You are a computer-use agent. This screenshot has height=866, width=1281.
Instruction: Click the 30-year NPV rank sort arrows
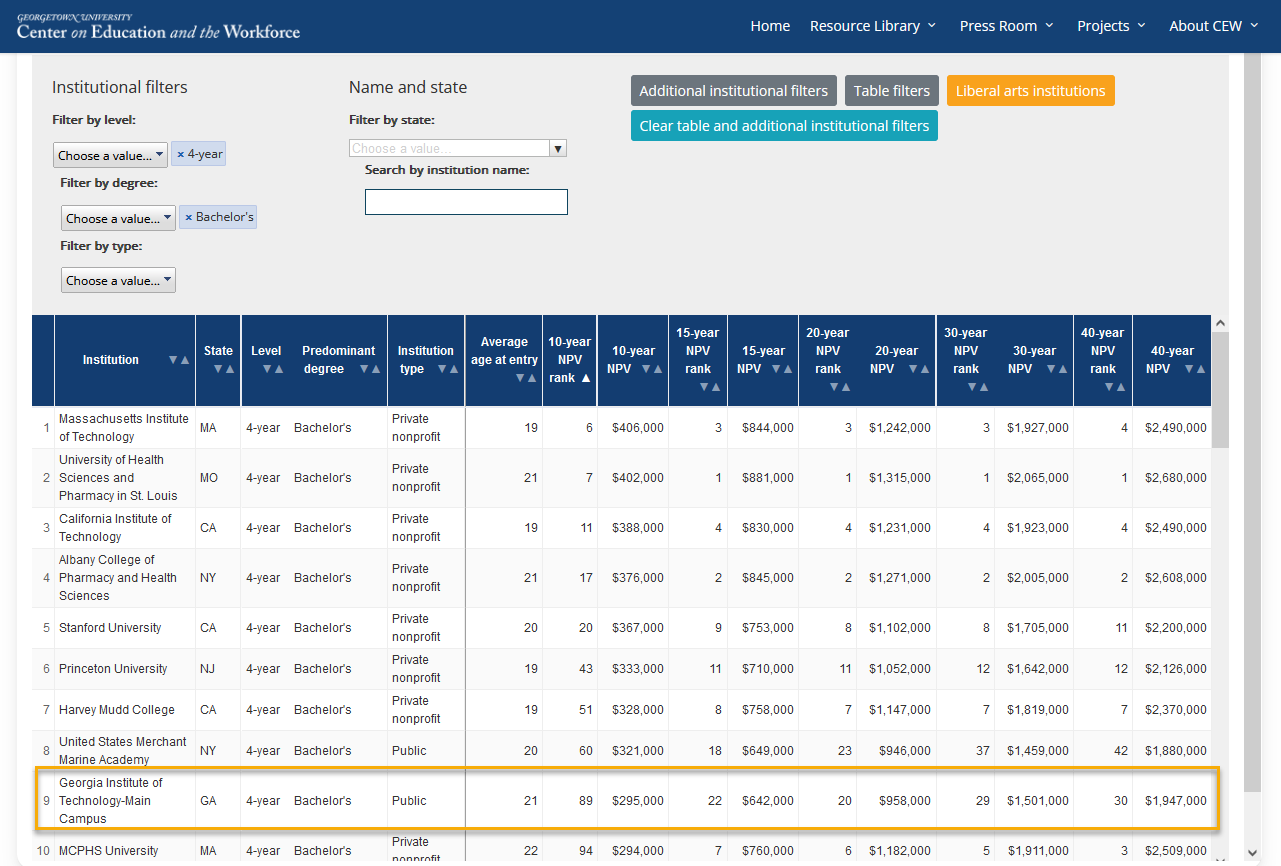[978, 387]
